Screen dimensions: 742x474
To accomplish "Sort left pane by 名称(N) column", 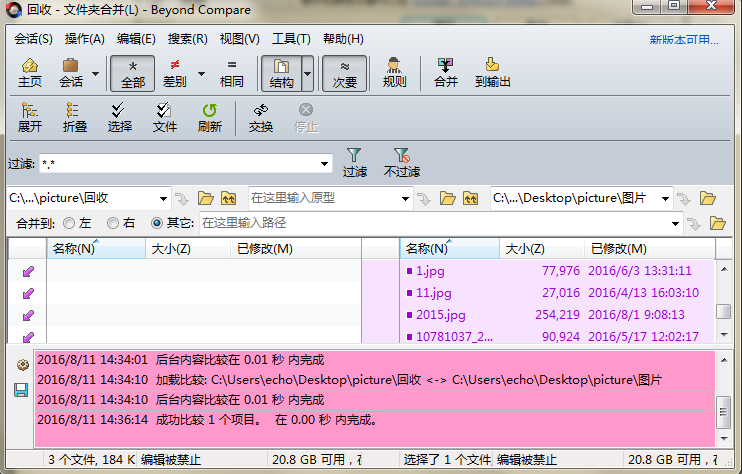I will (x=96, y=249).
